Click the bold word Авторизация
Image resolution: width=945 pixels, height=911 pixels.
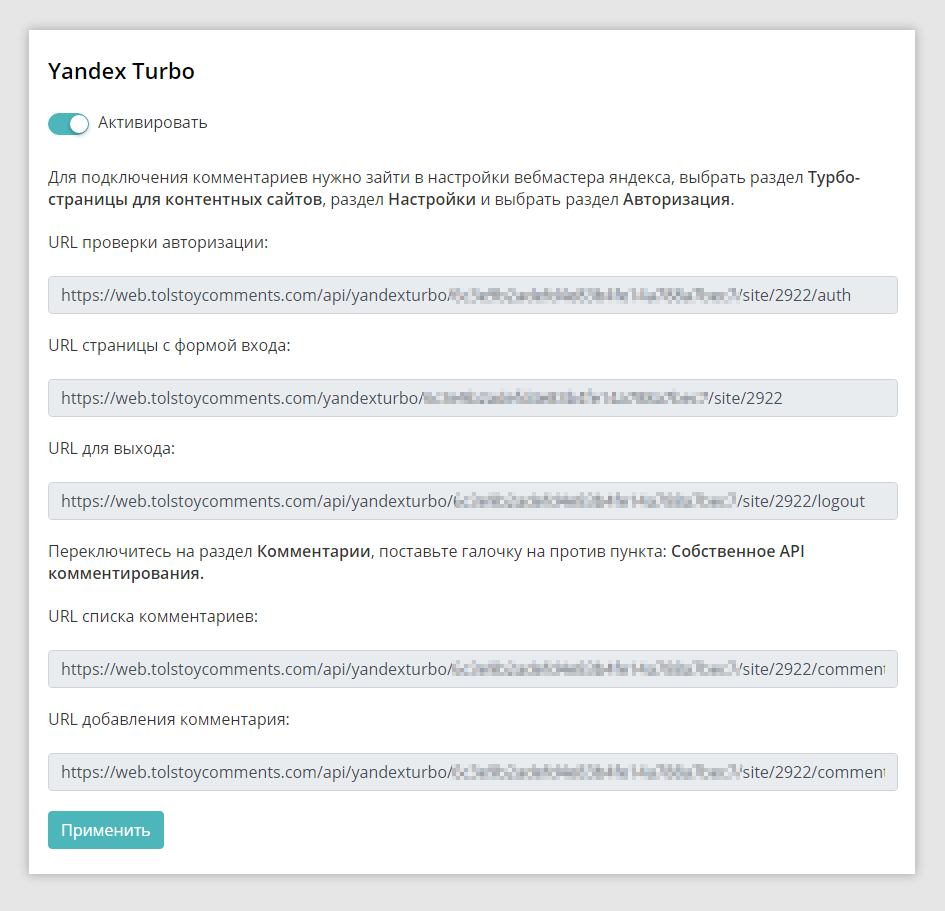[x=676, y=199]
